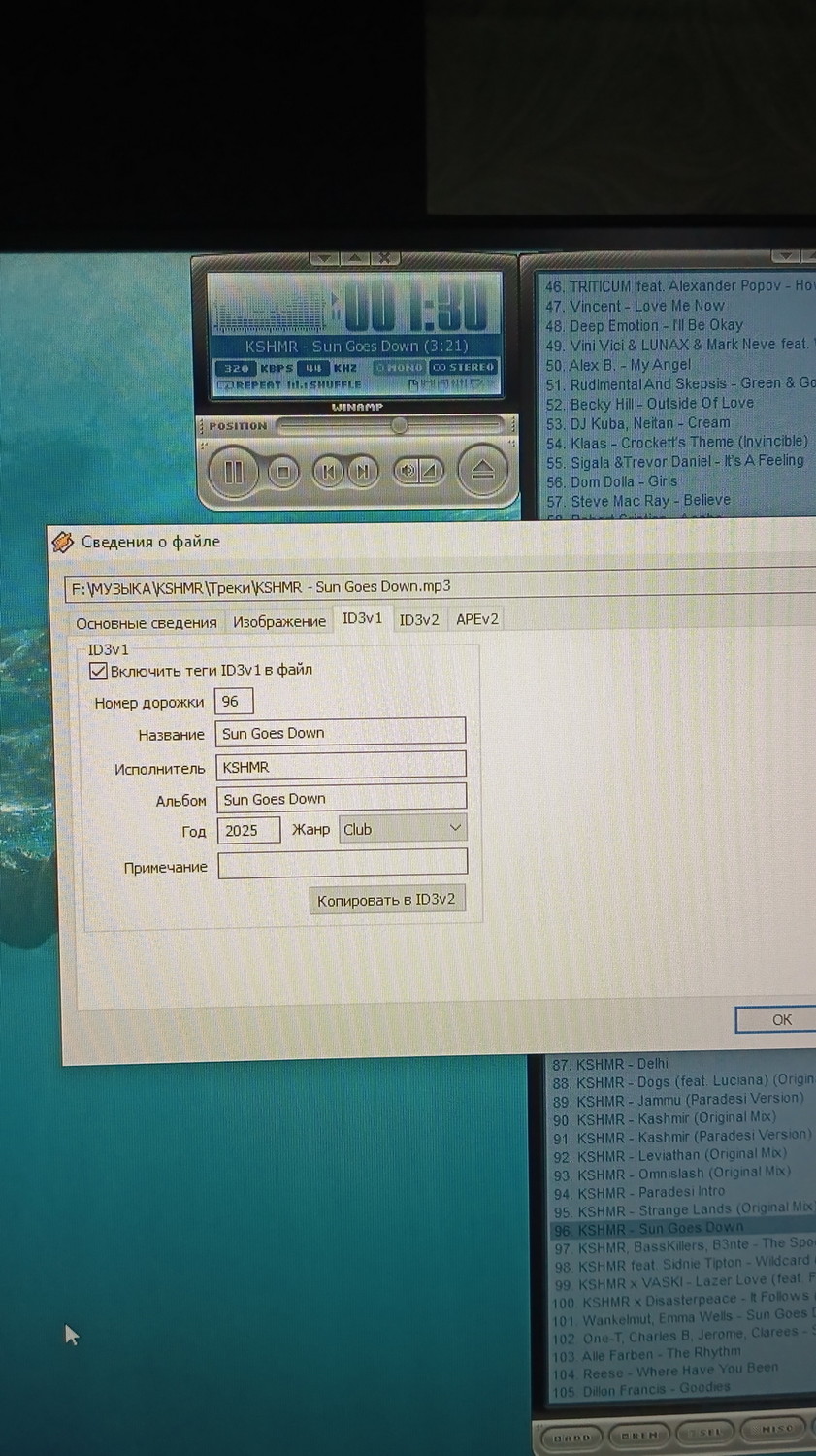Viewport: 816px width, 1456px height.
Task: Select playlist track '95. KSHMR - Strange Lands'
Action: tap(684, 1210)
